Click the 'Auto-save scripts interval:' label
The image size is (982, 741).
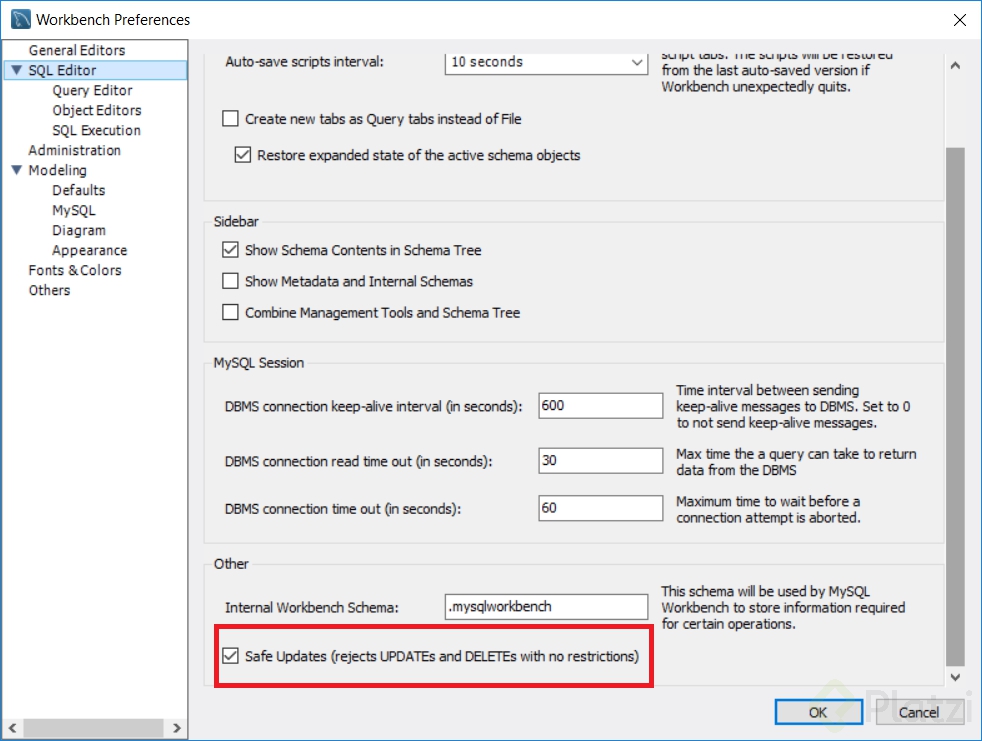pos(304,62)
